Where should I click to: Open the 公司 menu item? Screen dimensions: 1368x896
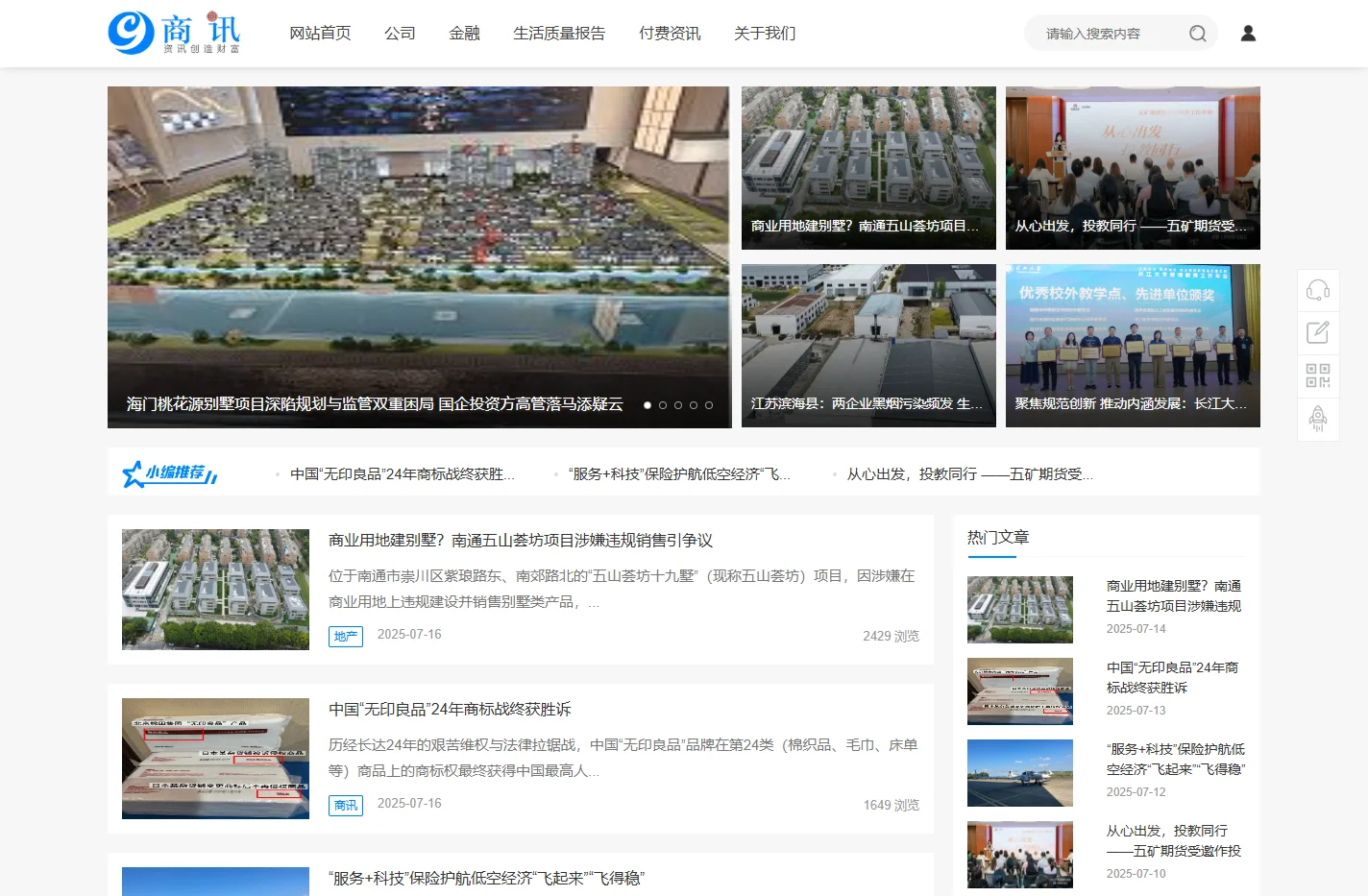(400, 34)
